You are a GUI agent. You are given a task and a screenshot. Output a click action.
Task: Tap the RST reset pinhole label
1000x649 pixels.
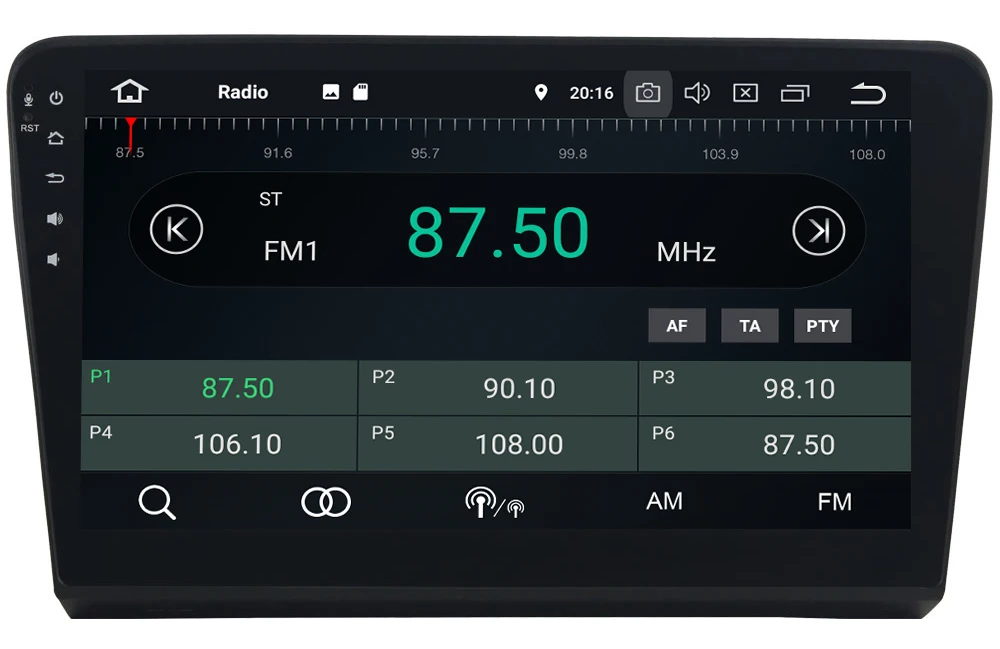[29, 128]
